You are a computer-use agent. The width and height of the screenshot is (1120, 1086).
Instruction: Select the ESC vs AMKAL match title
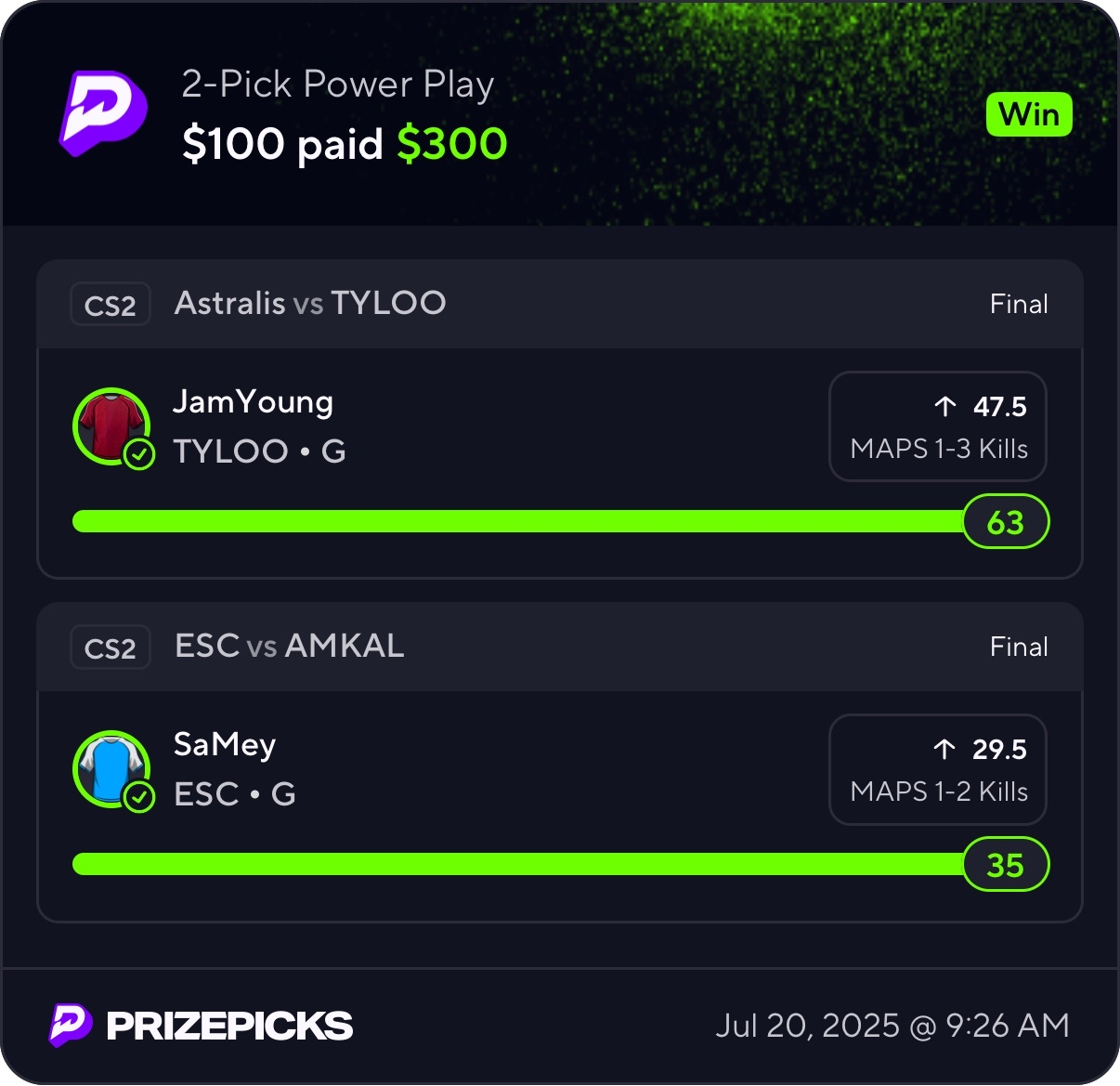pos(289,647)
